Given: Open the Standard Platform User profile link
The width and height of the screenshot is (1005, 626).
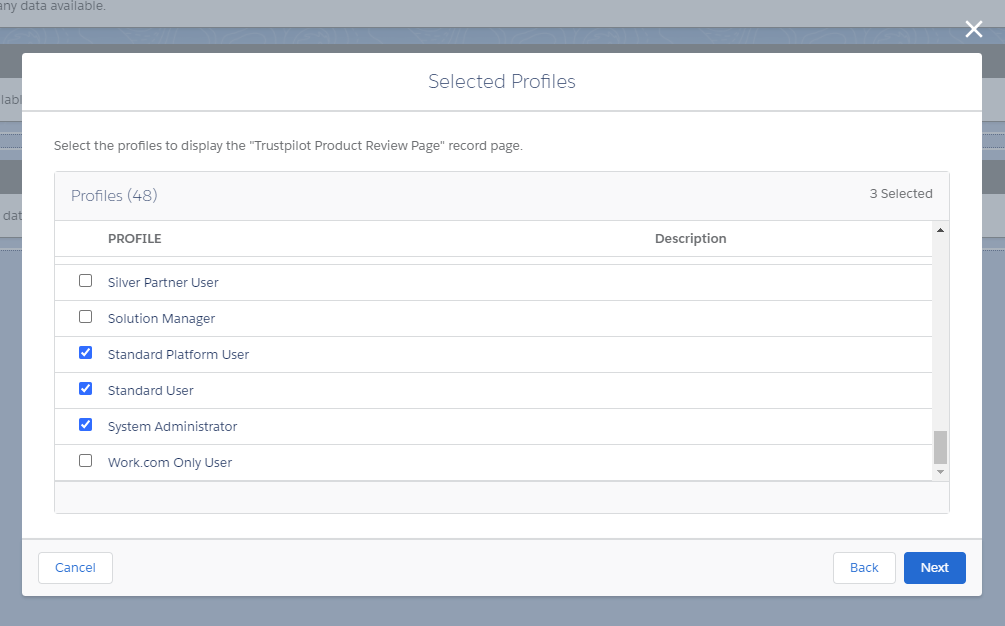Looking at the screenshot, I should 178,354.
